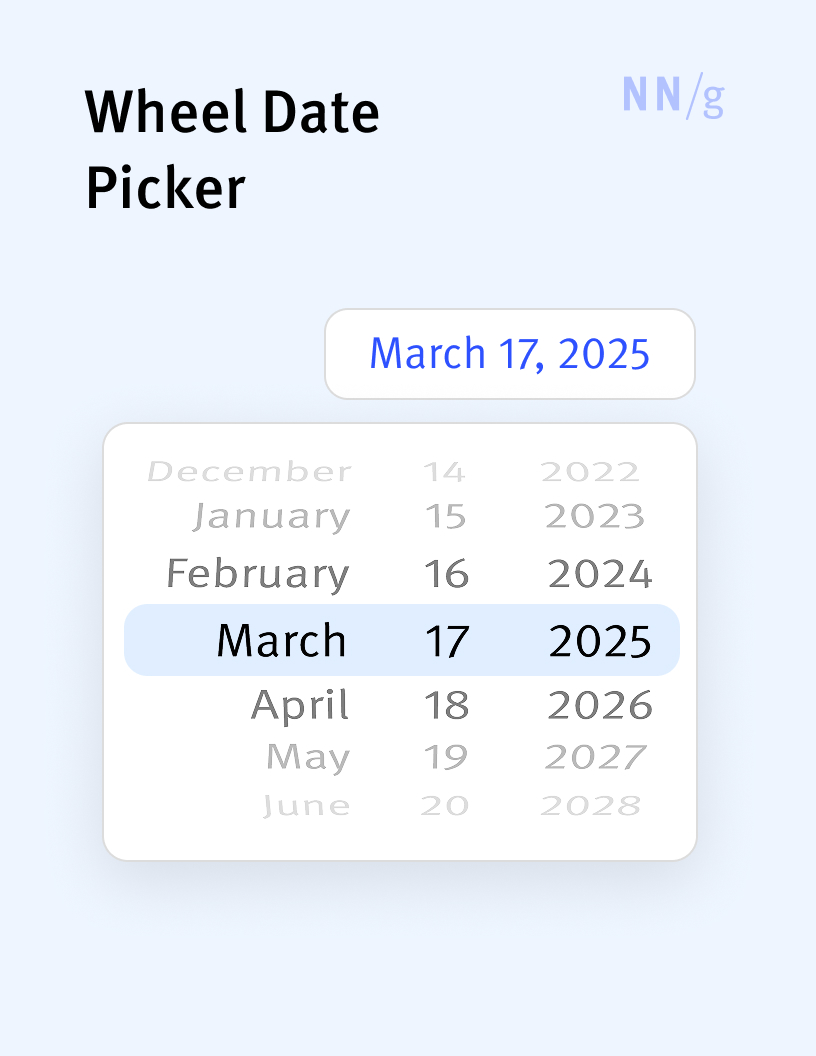Viewport: 816px width, 1056px height.
Task: Select April in the month wheel
Action: click(x=299, y=705)
